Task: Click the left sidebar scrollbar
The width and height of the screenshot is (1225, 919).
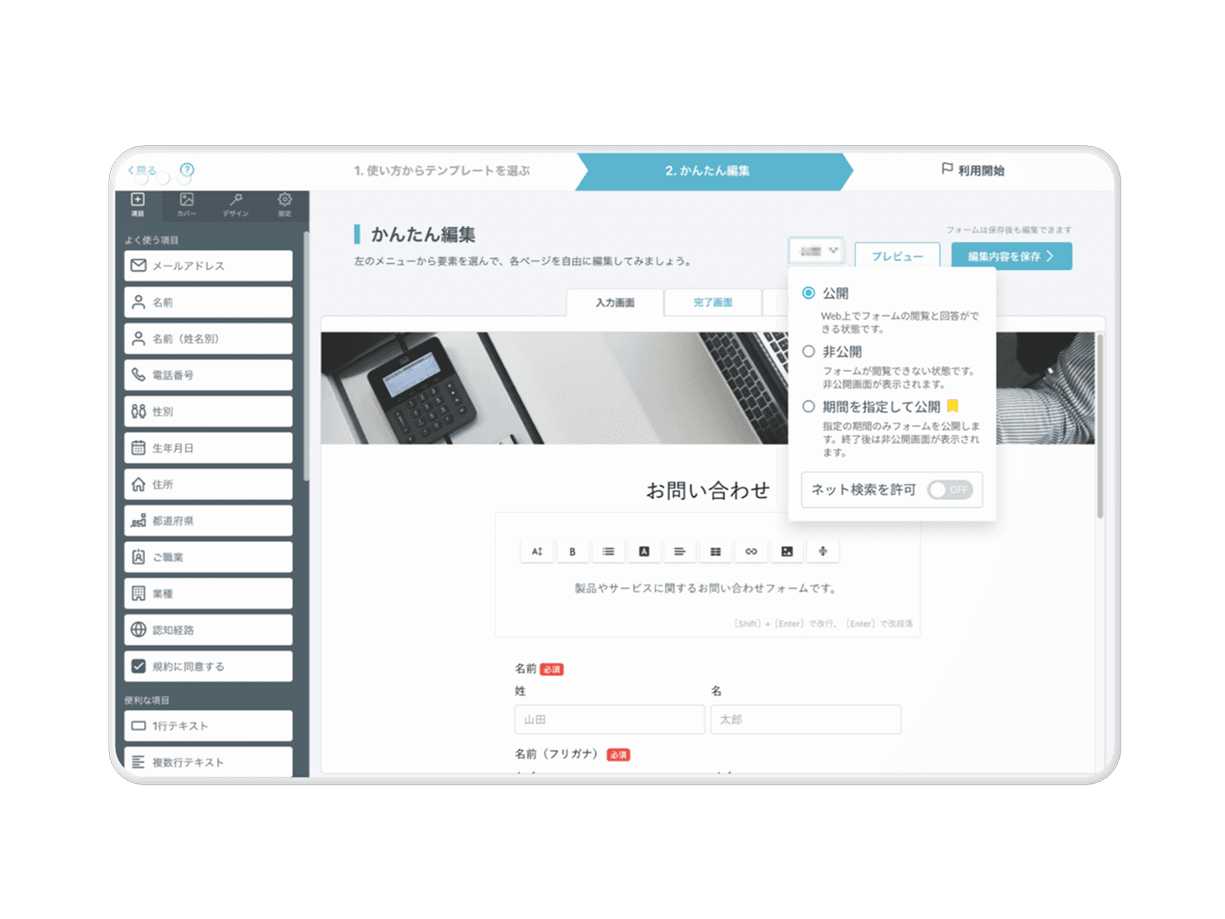Action: (305, 355)
